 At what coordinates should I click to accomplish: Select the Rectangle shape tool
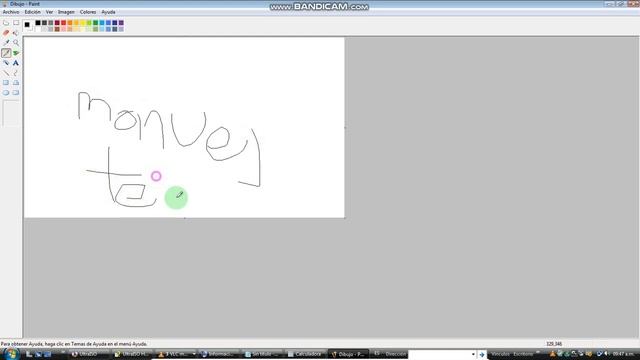coord(6,83)
